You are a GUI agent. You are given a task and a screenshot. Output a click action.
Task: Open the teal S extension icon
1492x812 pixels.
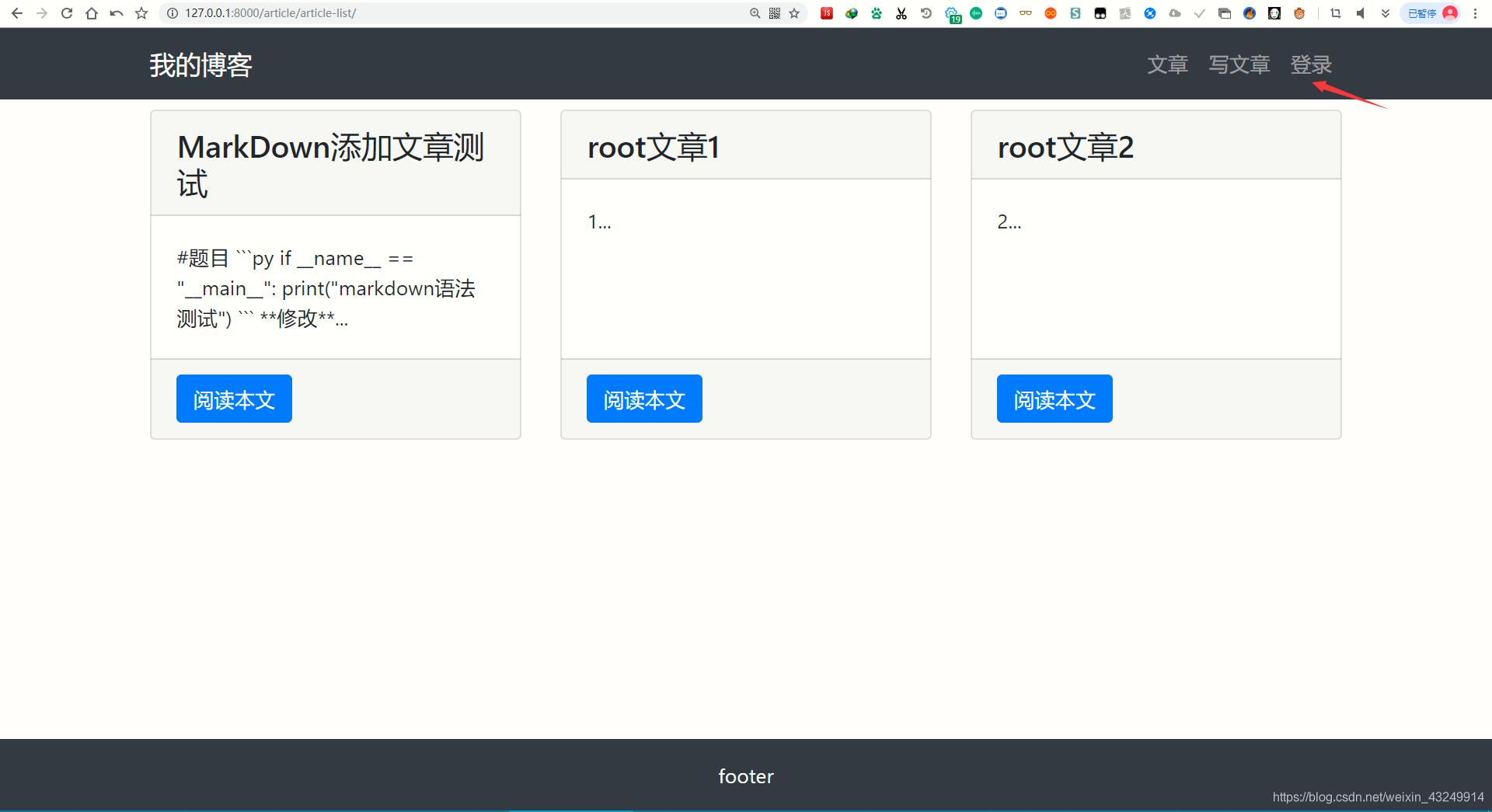1075,13
